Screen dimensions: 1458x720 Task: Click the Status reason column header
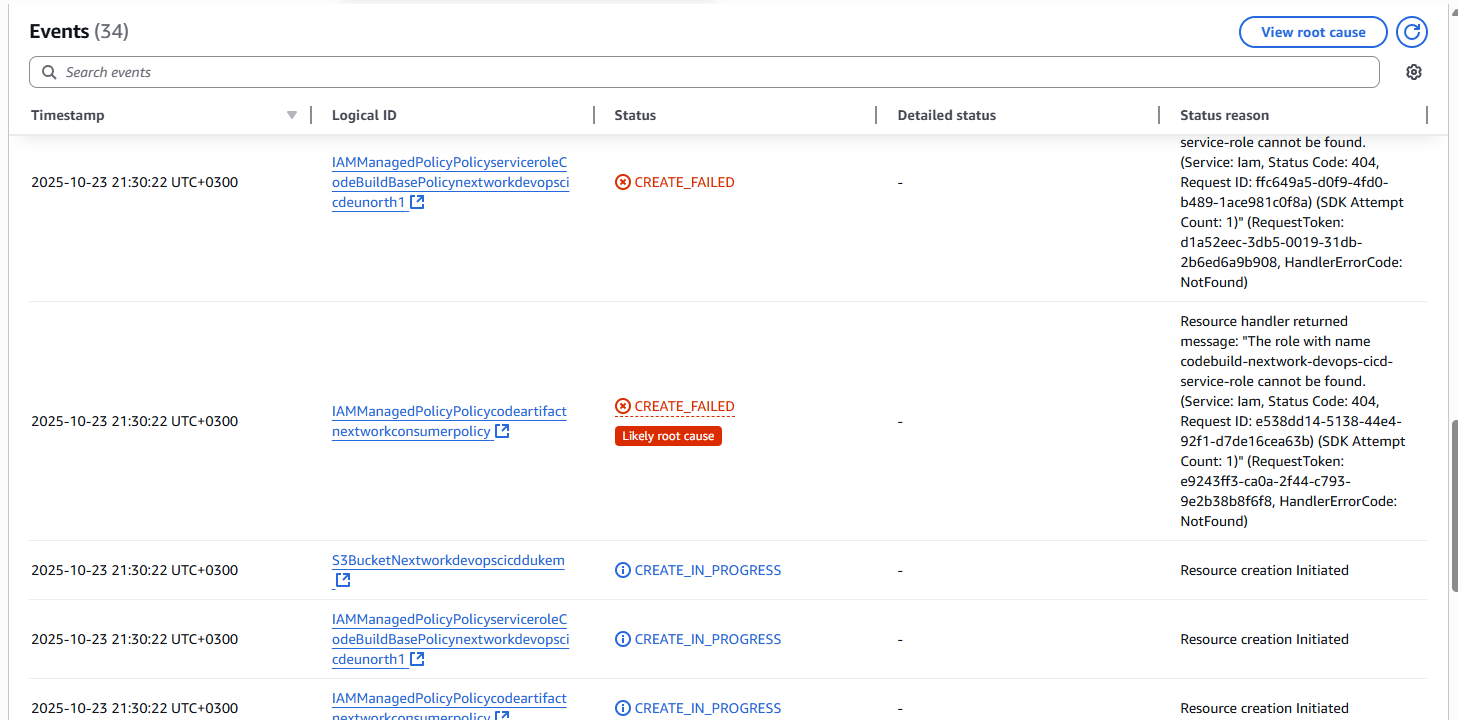(x=1224, y=115)
